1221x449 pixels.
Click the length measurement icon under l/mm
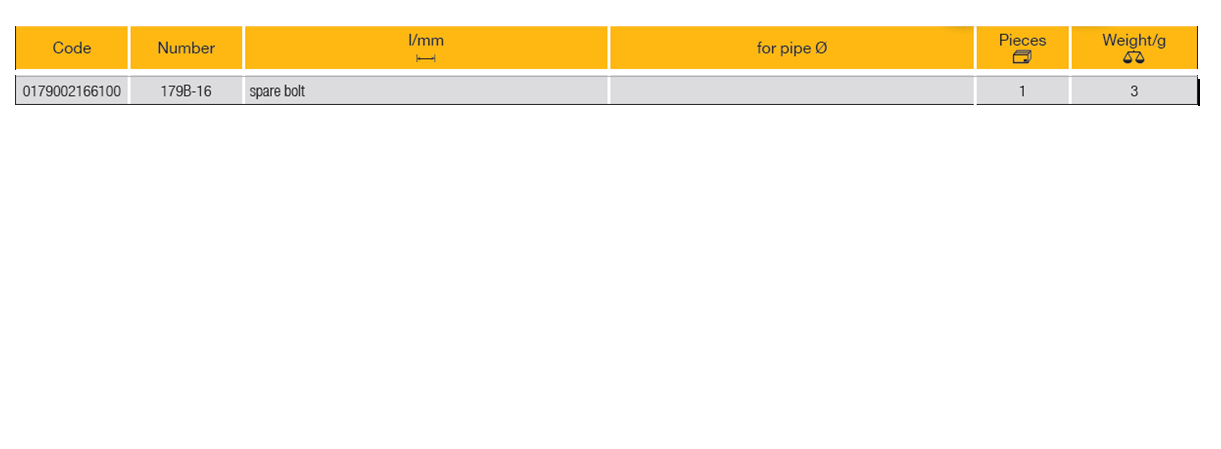point(426,59)
